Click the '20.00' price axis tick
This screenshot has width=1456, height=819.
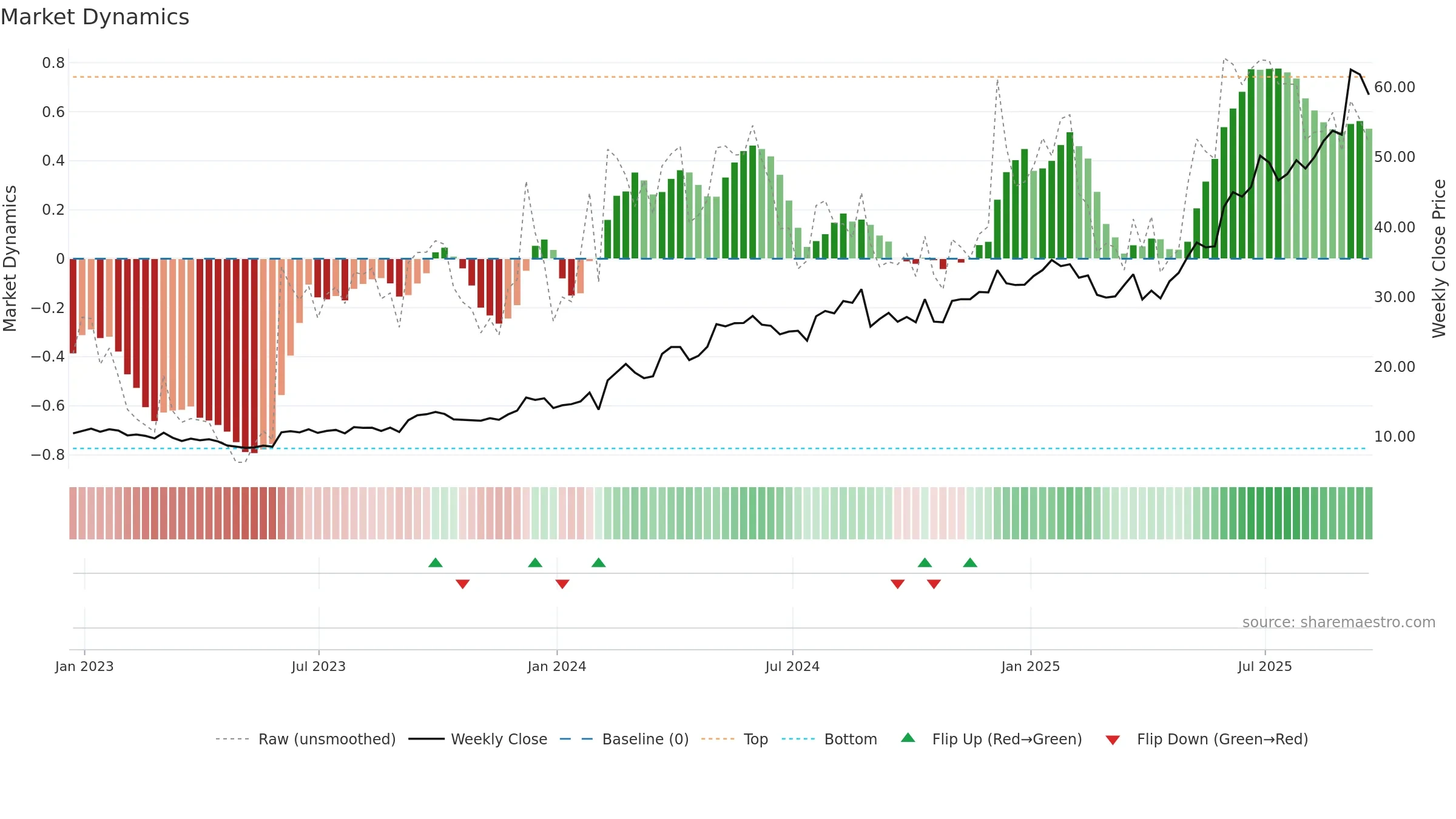tap(1395, 366)
